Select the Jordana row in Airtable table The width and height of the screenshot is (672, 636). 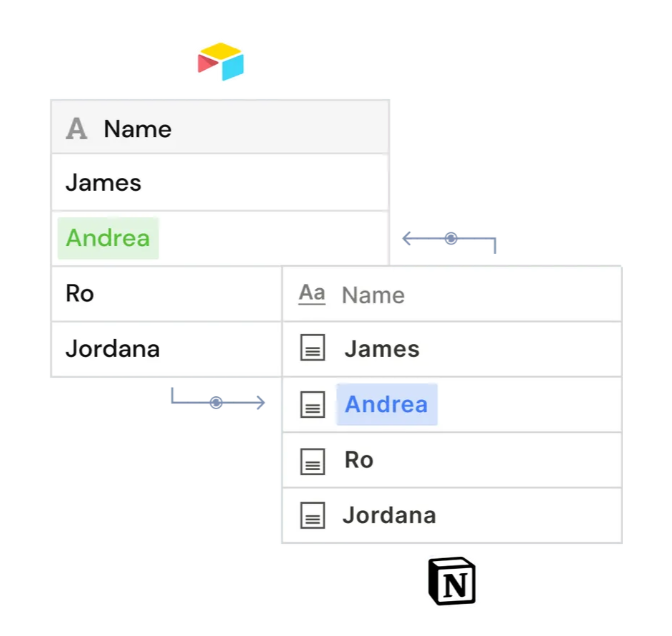[166, 349]
